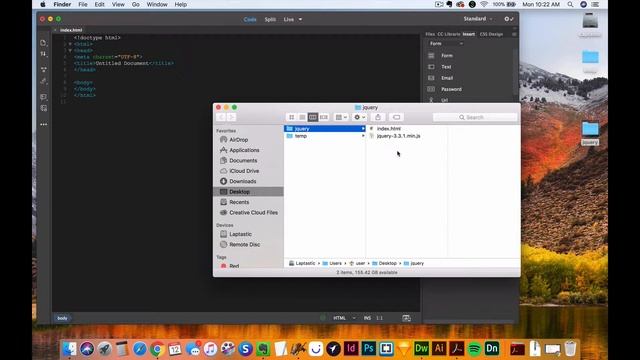640x360 pixels.
Task: Open Trash in the Dock
Action: pos(571,349)
